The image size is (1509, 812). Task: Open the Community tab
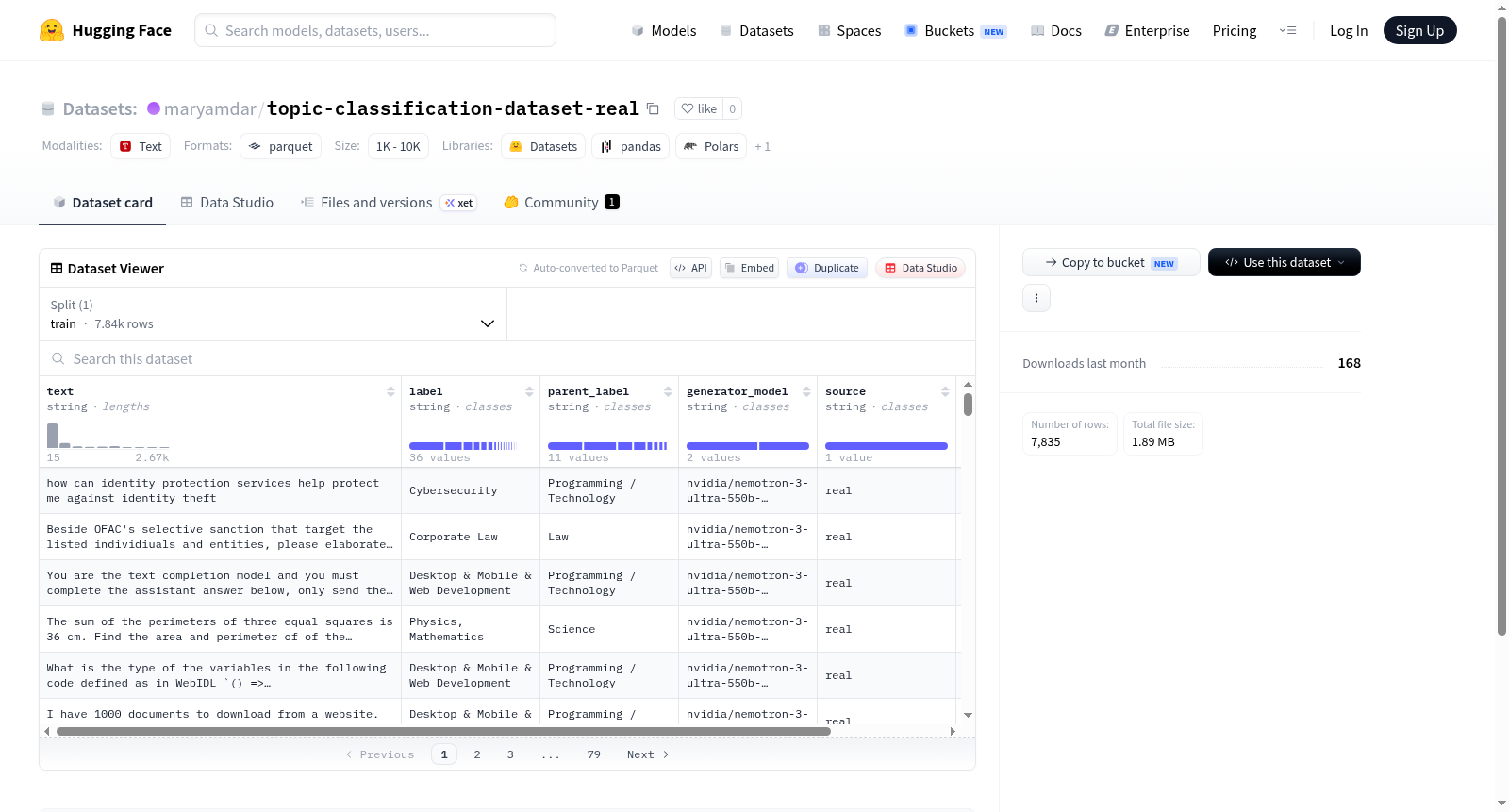(561, 202)
